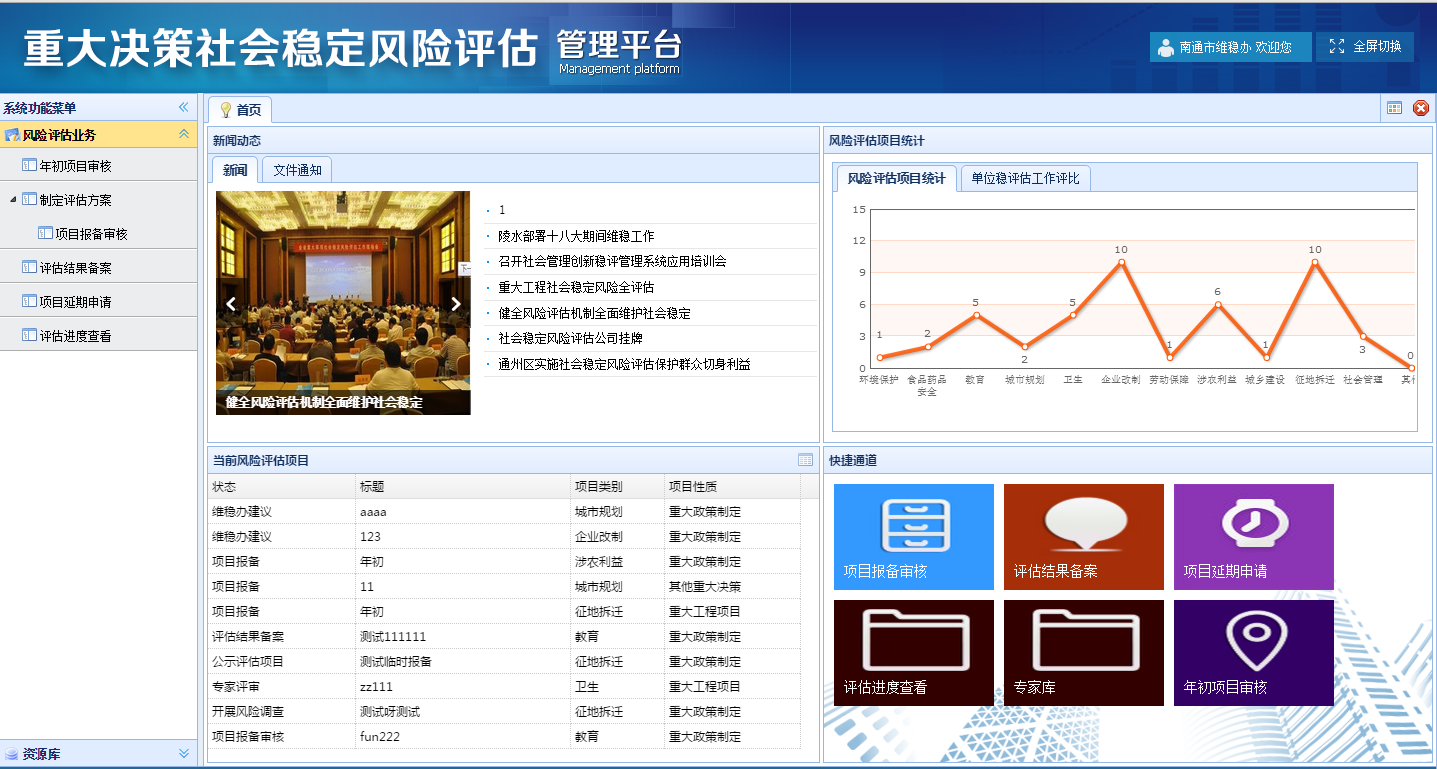Click the table icon on 当前风险评估项目 header
The width and height of the screenshot is (1437, 769).
(803, 458)
